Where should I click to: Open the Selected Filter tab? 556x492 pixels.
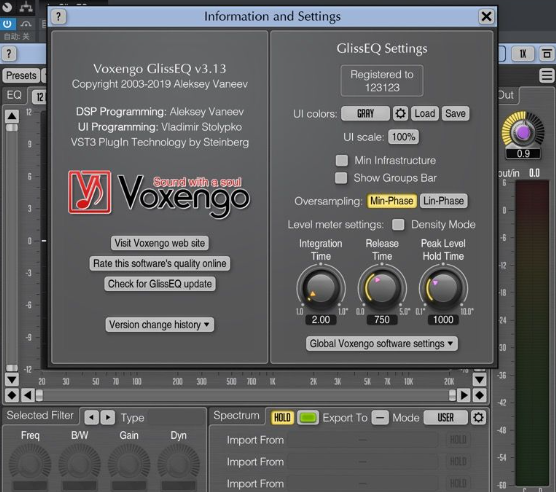[x=40, y=415]
